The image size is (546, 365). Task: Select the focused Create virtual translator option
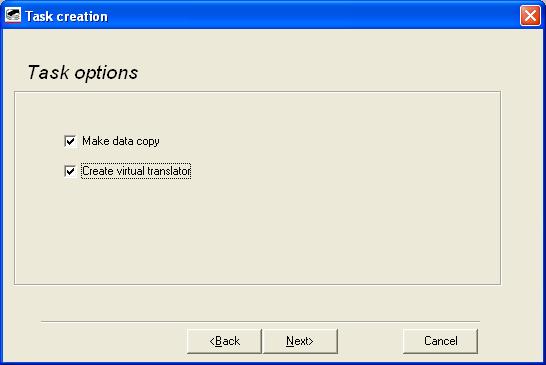[136, 171]
